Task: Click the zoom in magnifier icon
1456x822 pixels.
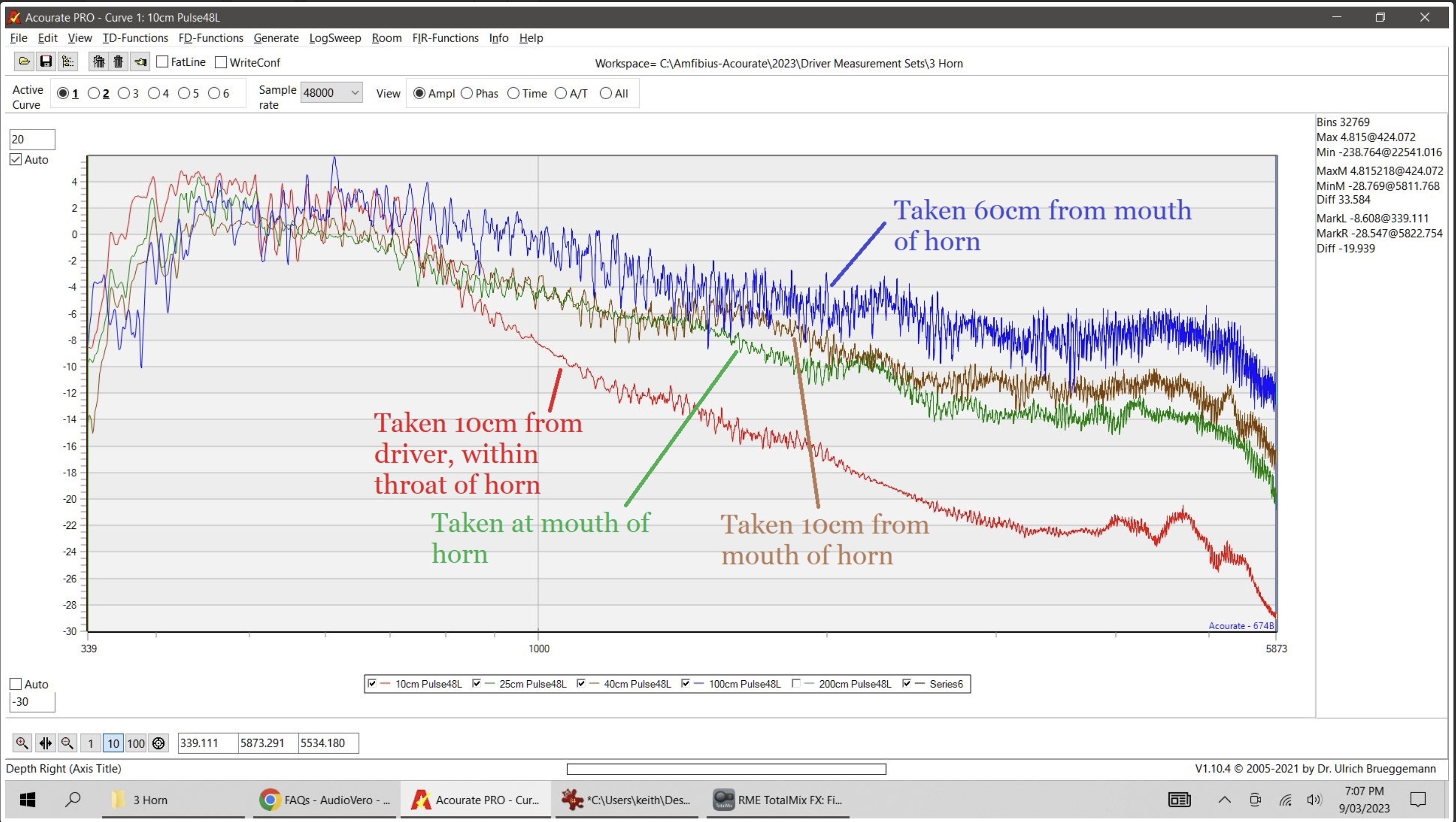Action: [x=22, y=743]
